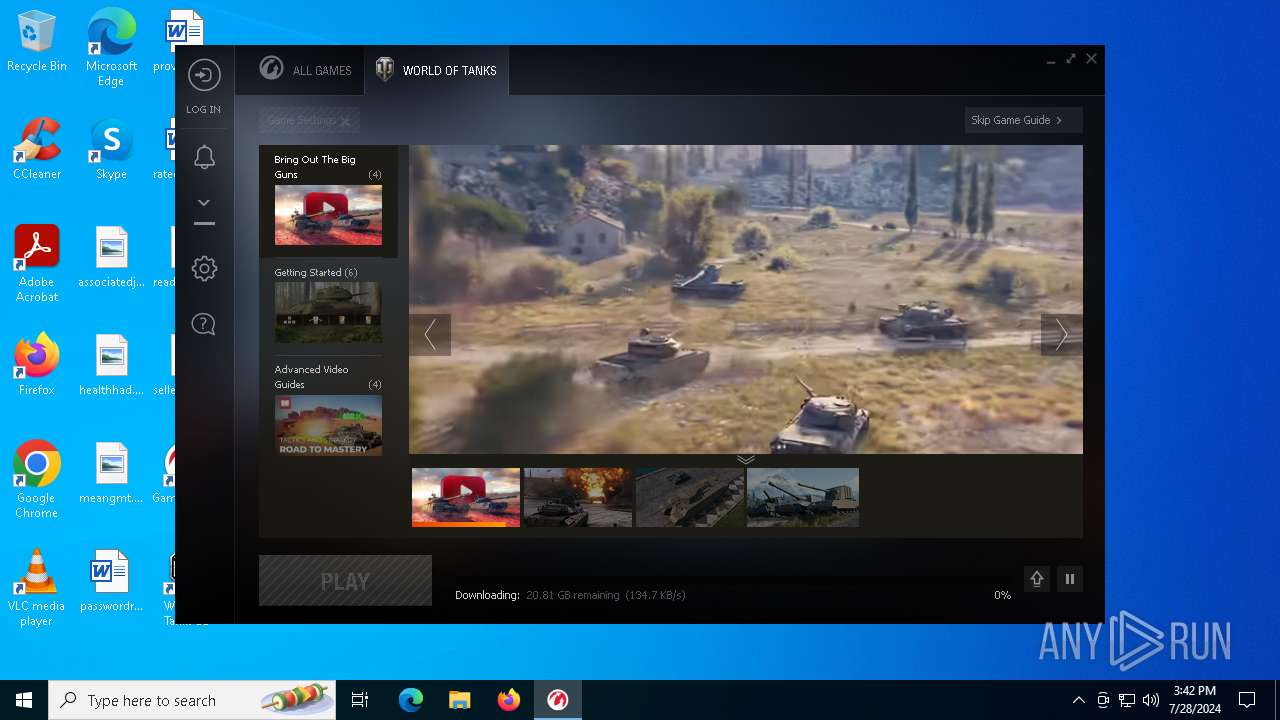
Task: Select the snowy artillery video thumbnail
Action: [803, 497]
